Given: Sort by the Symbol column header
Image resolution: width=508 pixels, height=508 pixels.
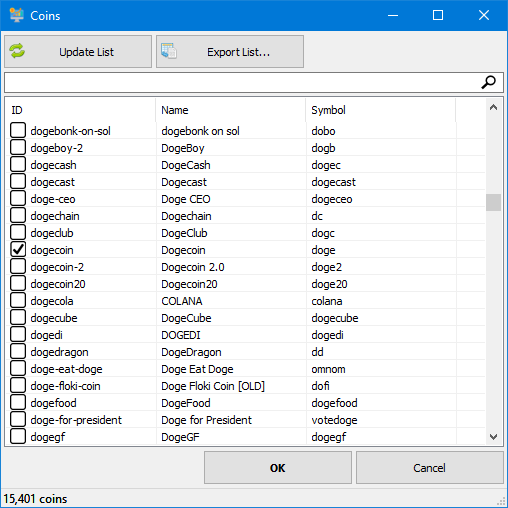Looking at the screenshot, I should (x=381, y=110).
